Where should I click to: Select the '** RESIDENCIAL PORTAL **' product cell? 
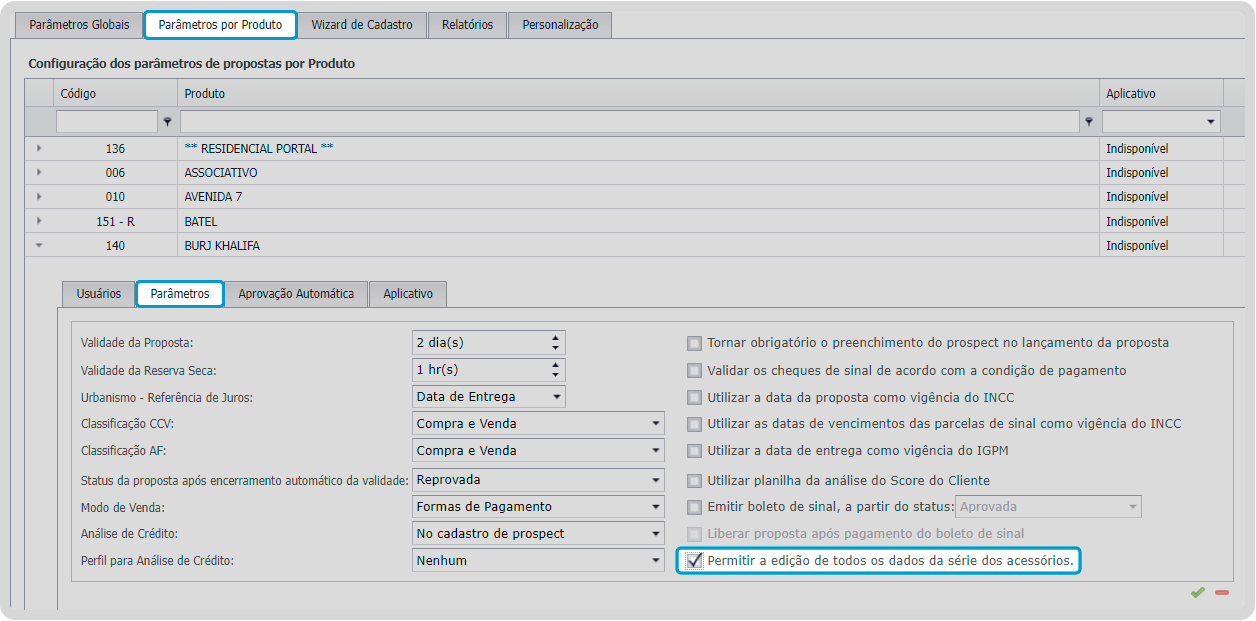click(x=639, y=148)
